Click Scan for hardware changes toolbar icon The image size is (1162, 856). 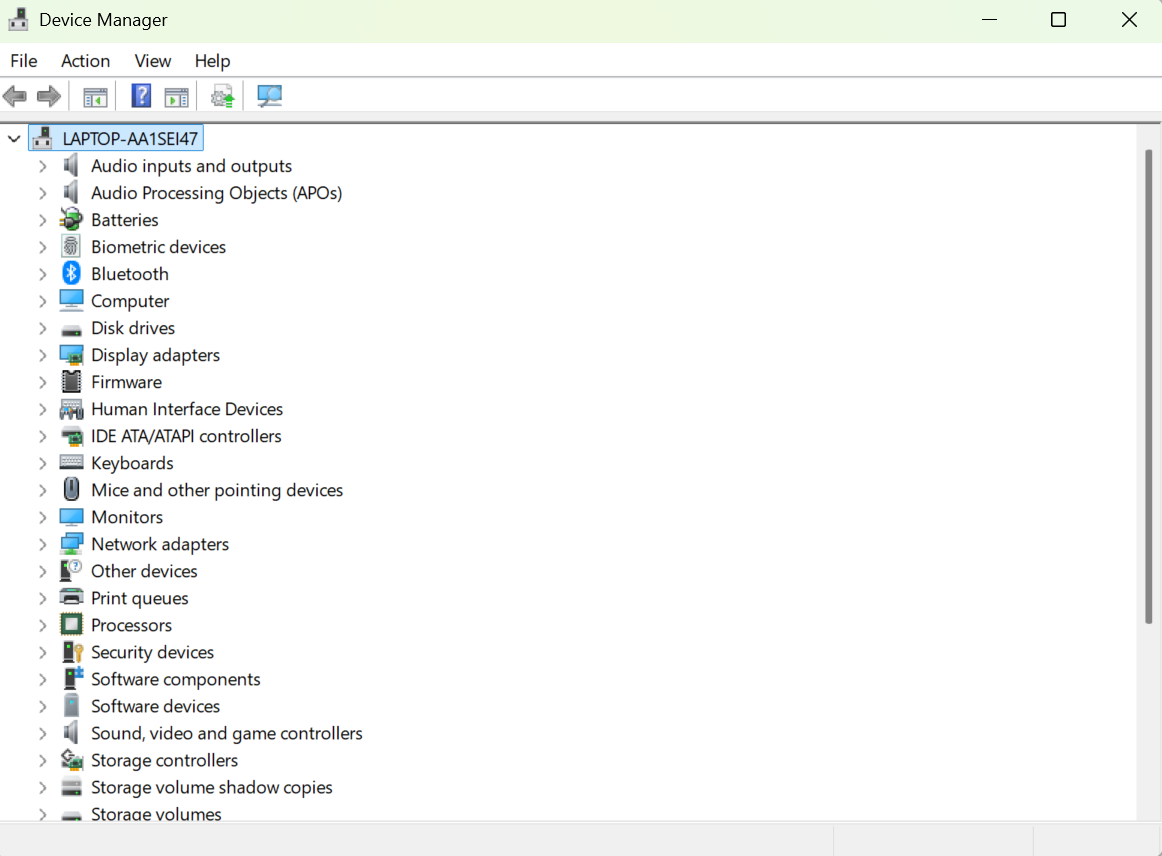269,96
